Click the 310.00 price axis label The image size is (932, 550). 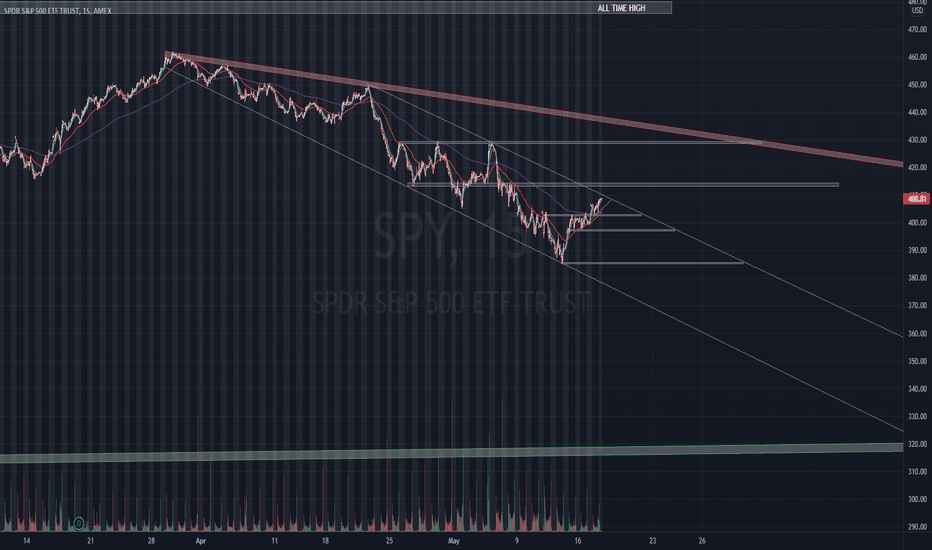pos(918,472)
